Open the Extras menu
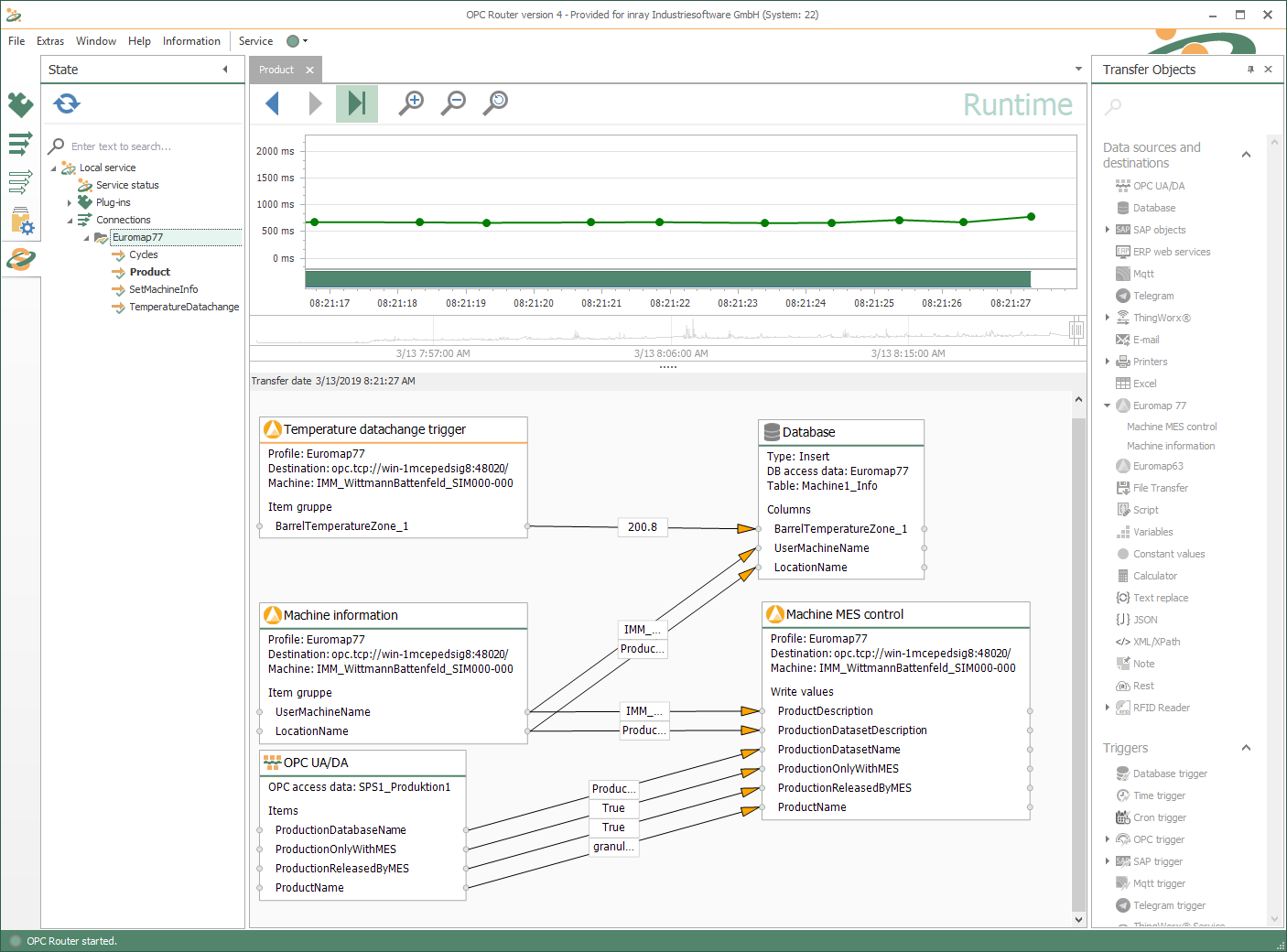Image resolution: width=1287 pixels, height=952 pixels. coord(49,40)
